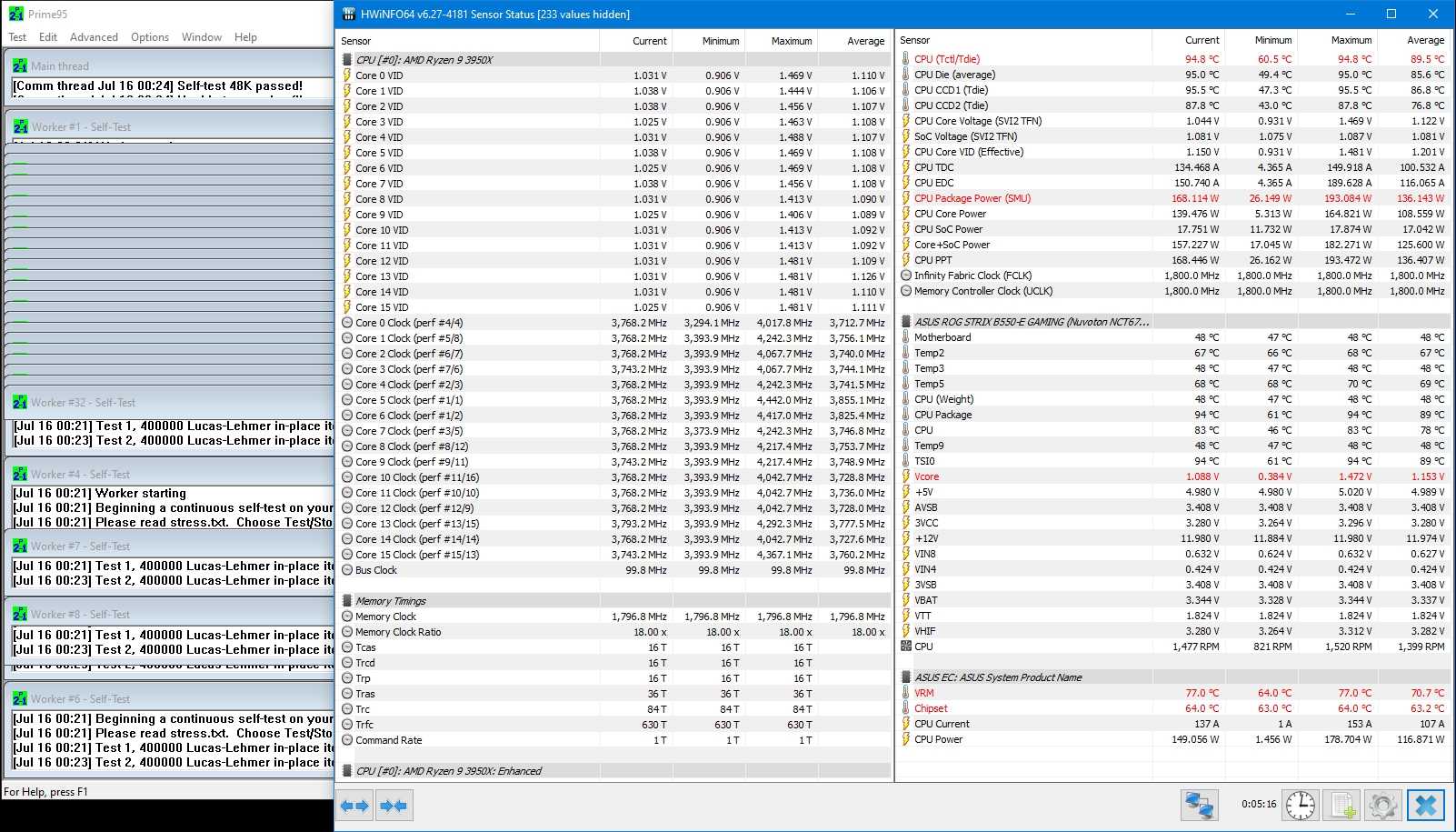Click the collapse columns inward-arrows button

pyautogui.click(x=394, y=806)
